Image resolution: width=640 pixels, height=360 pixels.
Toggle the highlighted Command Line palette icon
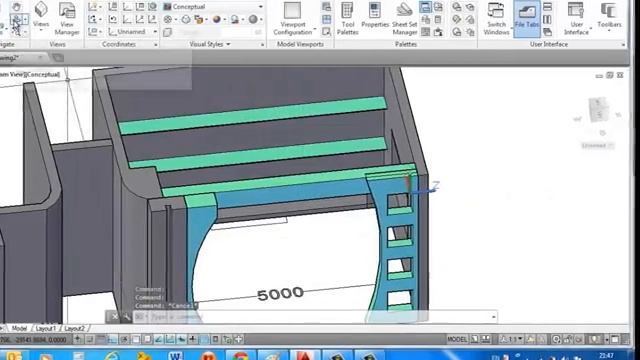click(x=425, y=7)
